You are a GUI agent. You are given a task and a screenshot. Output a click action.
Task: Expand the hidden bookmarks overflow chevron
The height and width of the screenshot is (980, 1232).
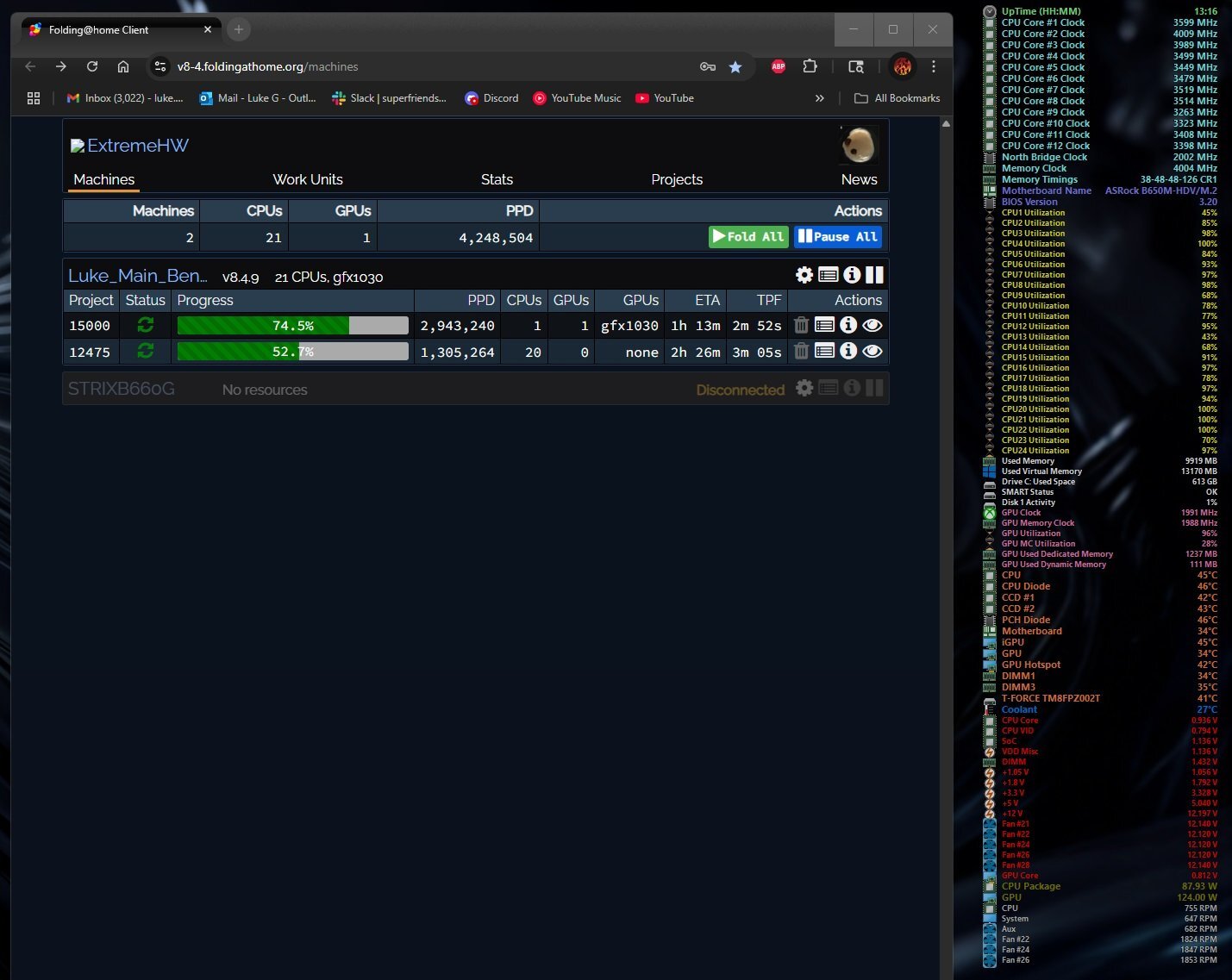coord(819,98)
